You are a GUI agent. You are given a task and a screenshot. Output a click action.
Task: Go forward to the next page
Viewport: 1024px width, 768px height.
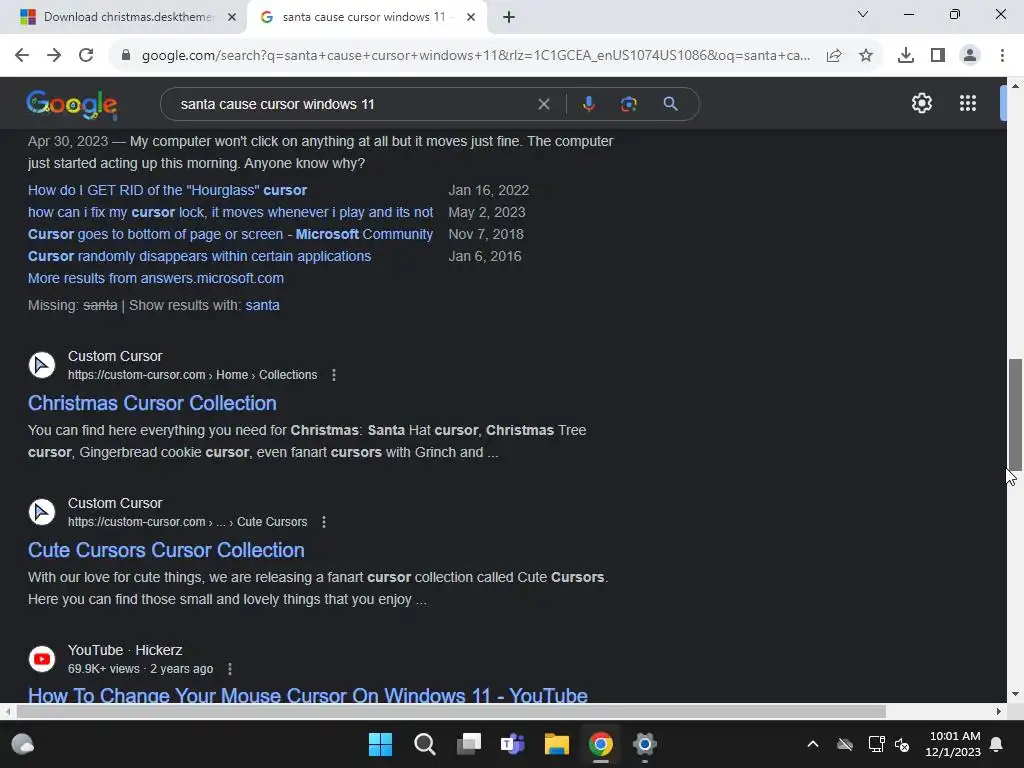tap(54, 56)
